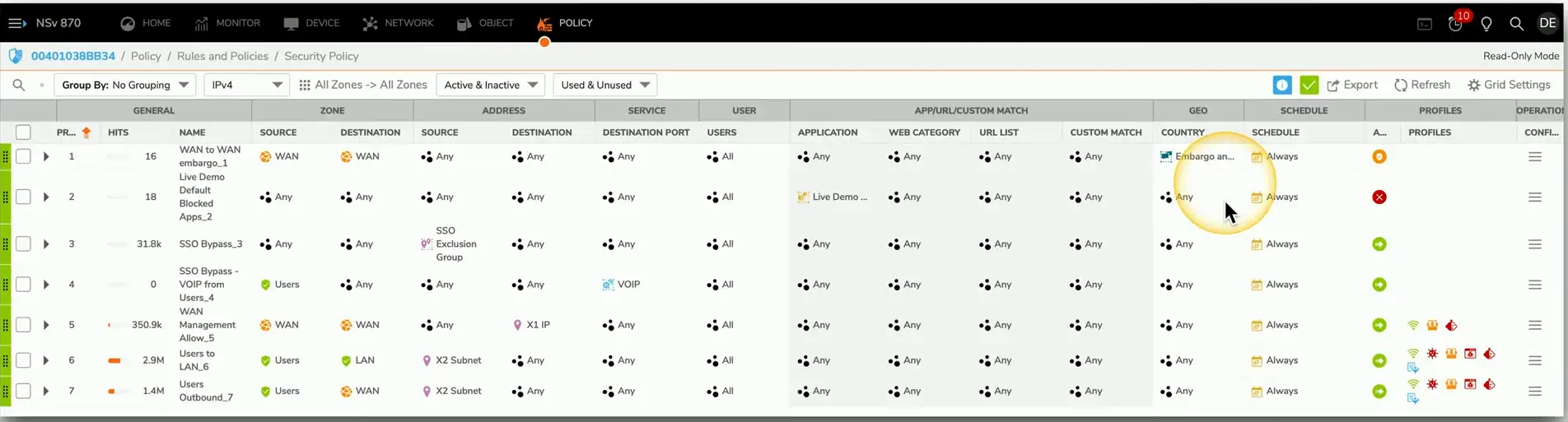Click the Export button
The height and width of the screenshot is (422, 1568).
tap(1351, 85)
